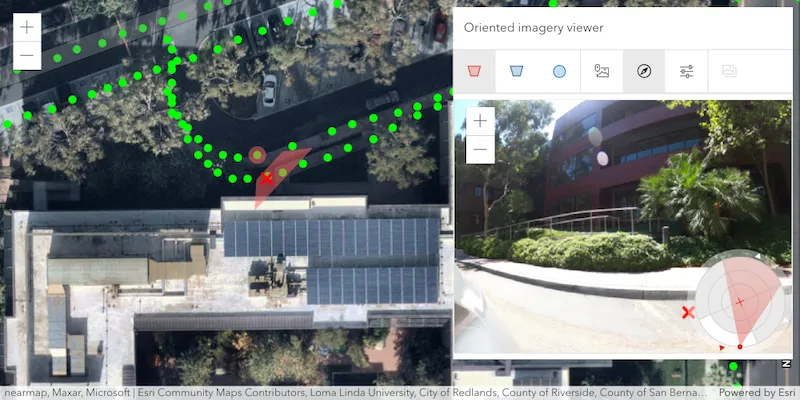
Task: Open the map-image location tool icon
Action: pos(602,71)
